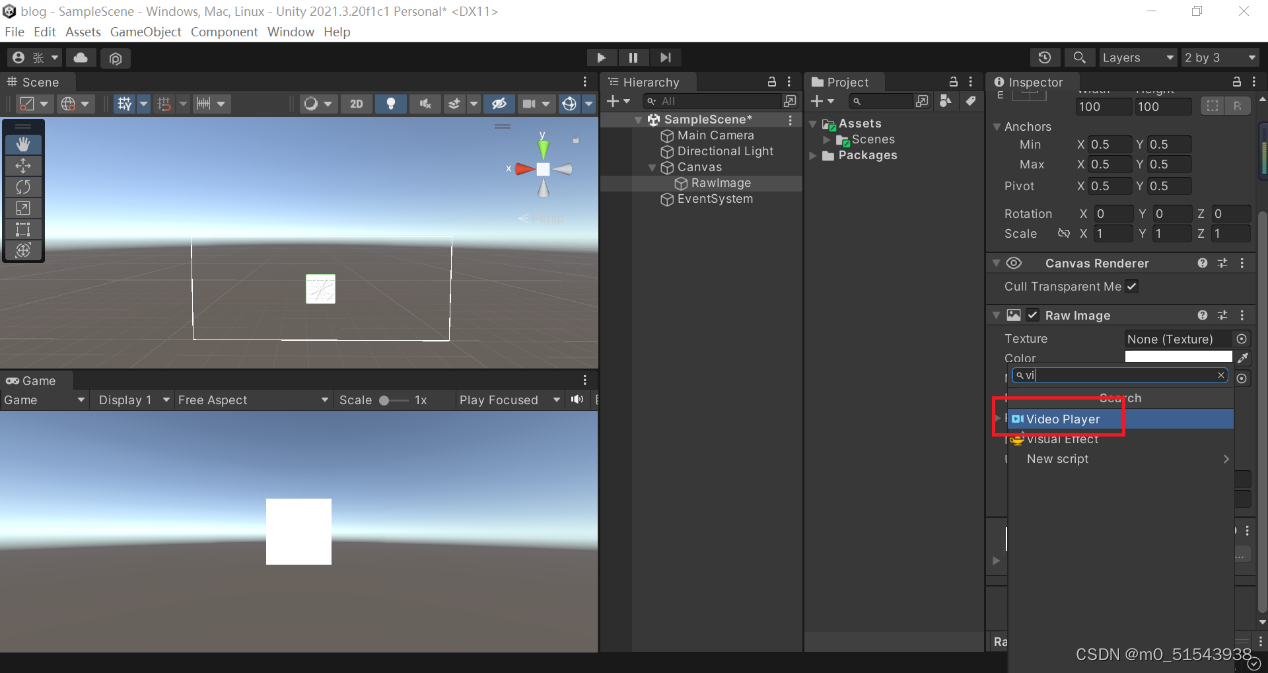Select the Move tool

pos(23,165)
